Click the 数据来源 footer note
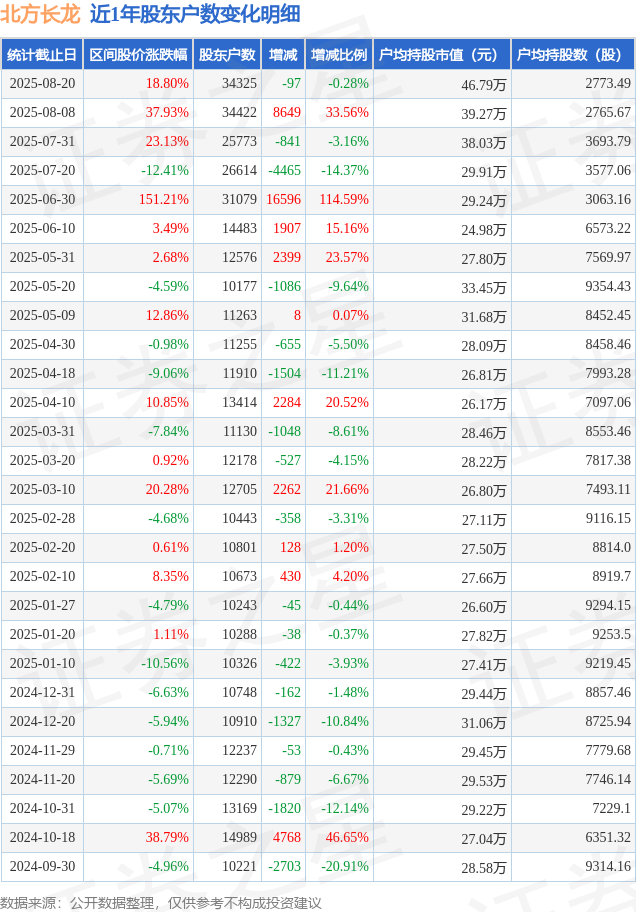Screen dimensions: 636x912 tap(161, 903)
